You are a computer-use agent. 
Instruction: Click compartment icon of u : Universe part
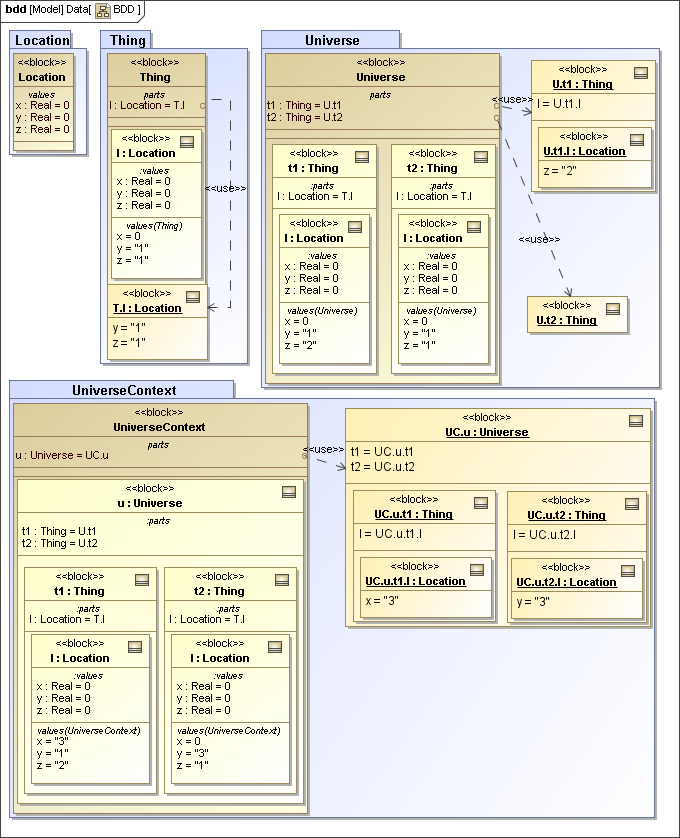[289, 492]
